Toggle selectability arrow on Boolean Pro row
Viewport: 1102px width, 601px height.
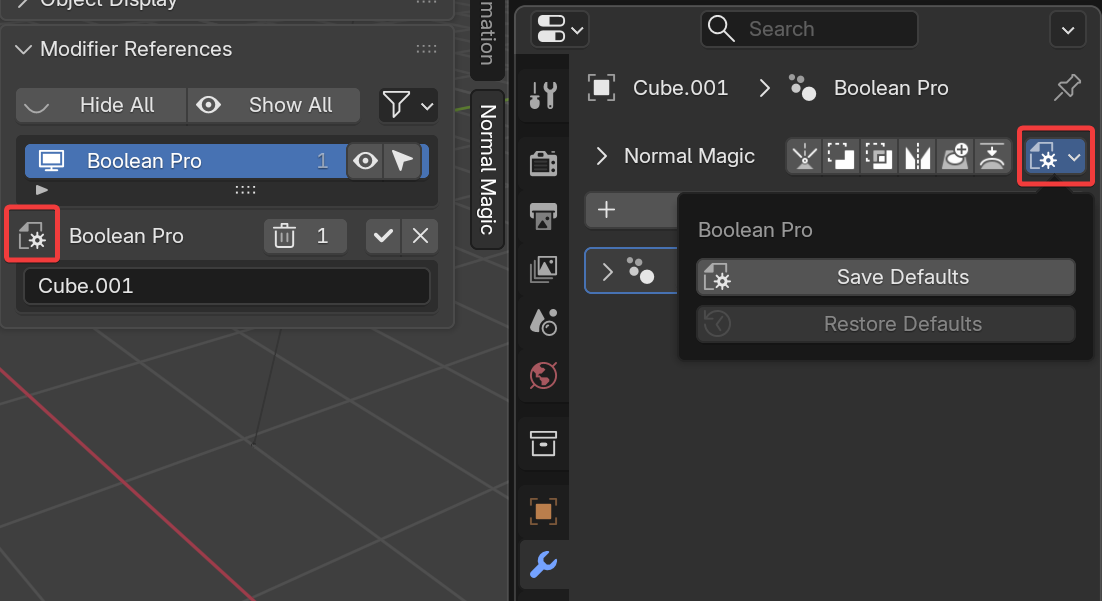coord(402,161)
